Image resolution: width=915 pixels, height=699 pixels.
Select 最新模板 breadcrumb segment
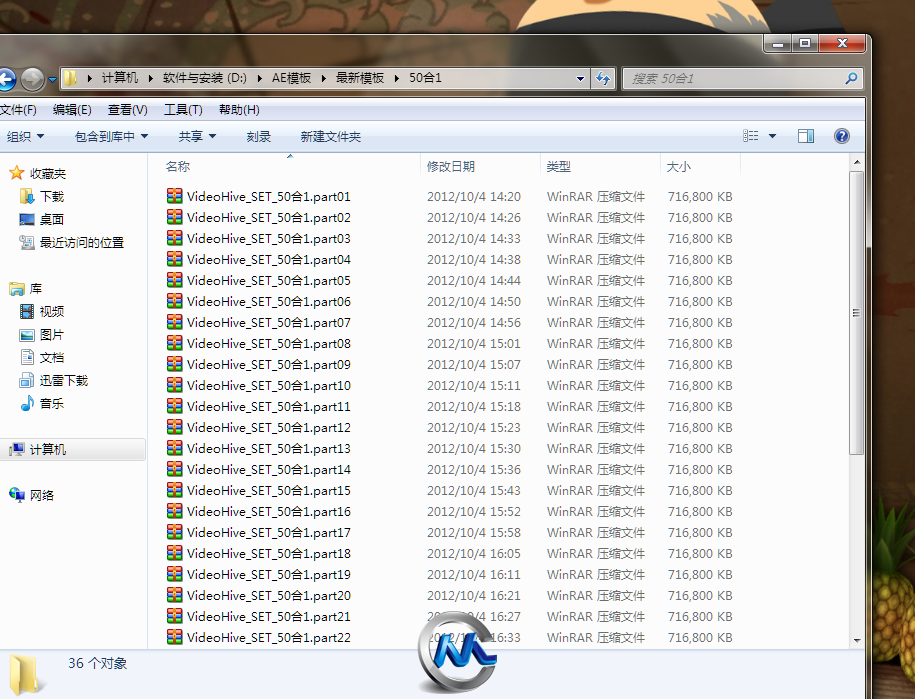pos(359,78)
